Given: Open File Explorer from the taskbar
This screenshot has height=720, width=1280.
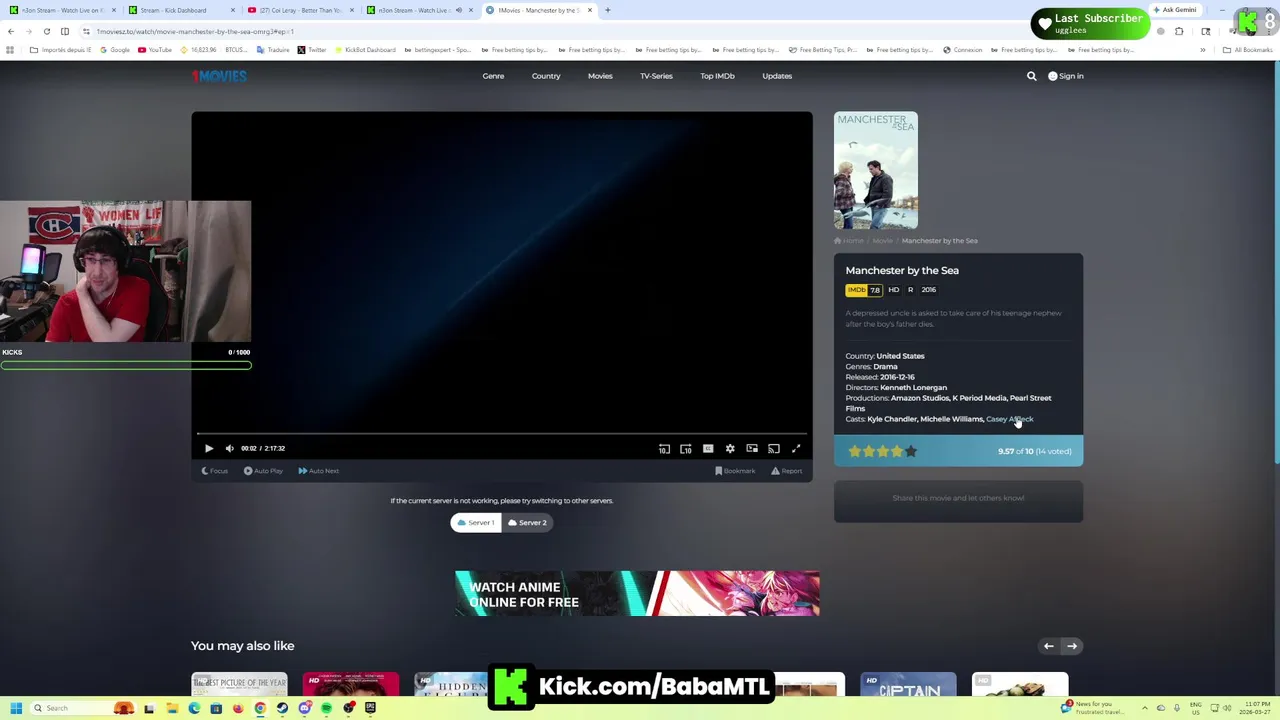Looking at the screenshot, I should point(171,708).
